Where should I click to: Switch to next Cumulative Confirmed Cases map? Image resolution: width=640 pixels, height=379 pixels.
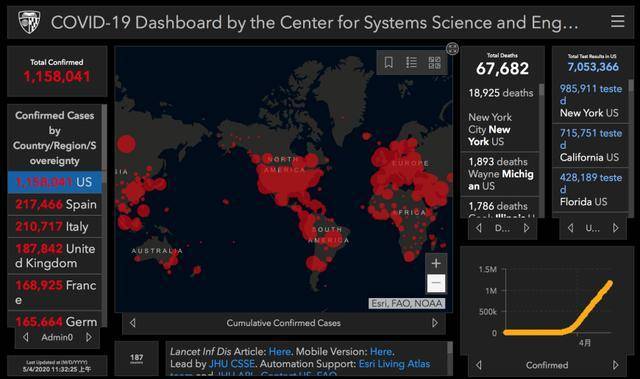pyautogui.click(x=435, y=323)
